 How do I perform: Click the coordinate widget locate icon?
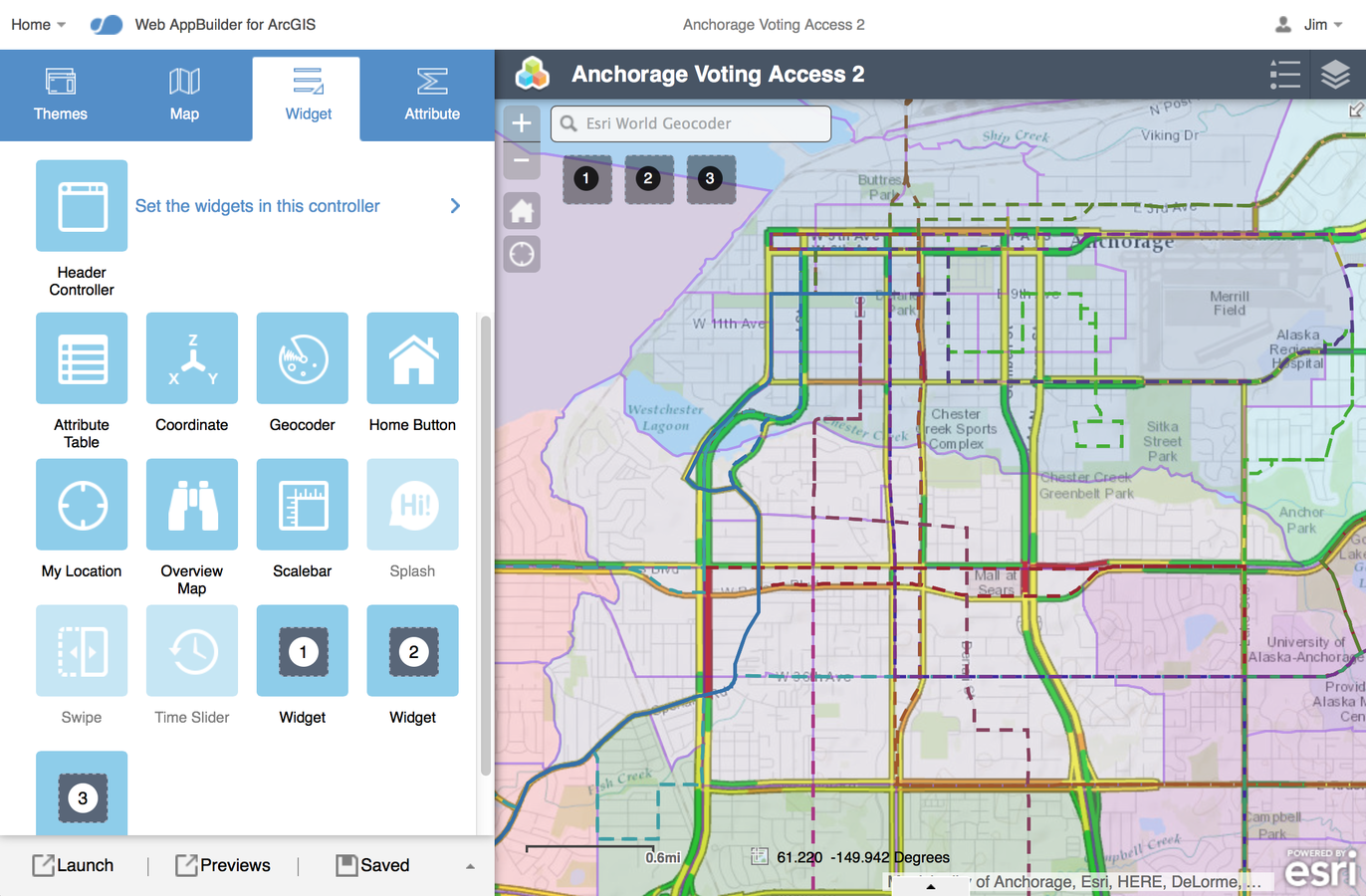point(759,856)
